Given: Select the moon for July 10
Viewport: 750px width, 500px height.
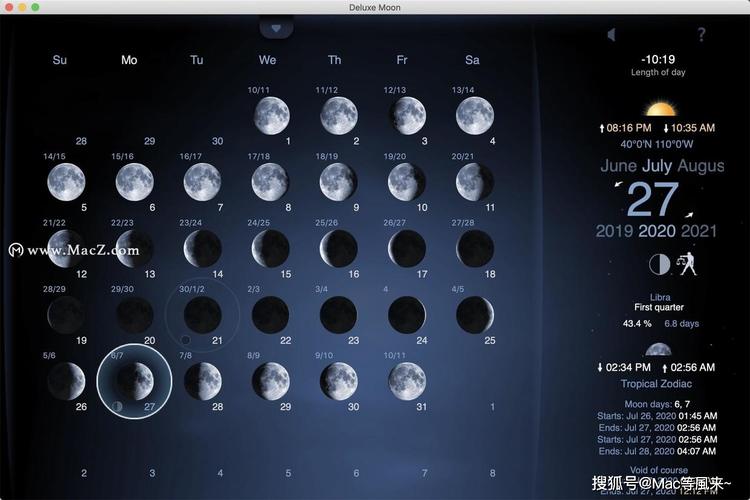Looking at the screenshot, I should pyautogui.click(x=407, y=182).
